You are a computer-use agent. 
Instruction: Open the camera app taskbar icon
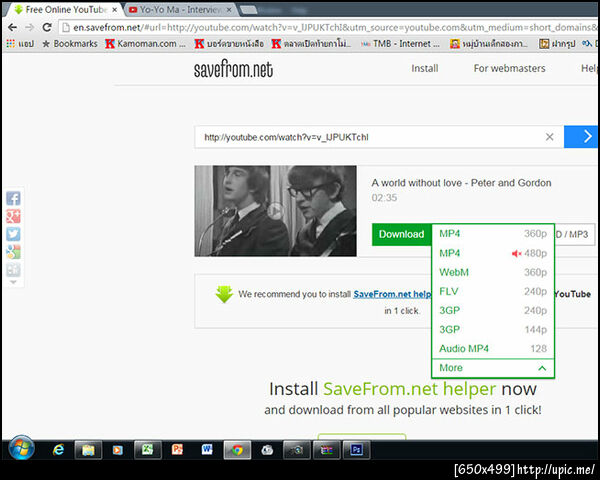(297, 450)
